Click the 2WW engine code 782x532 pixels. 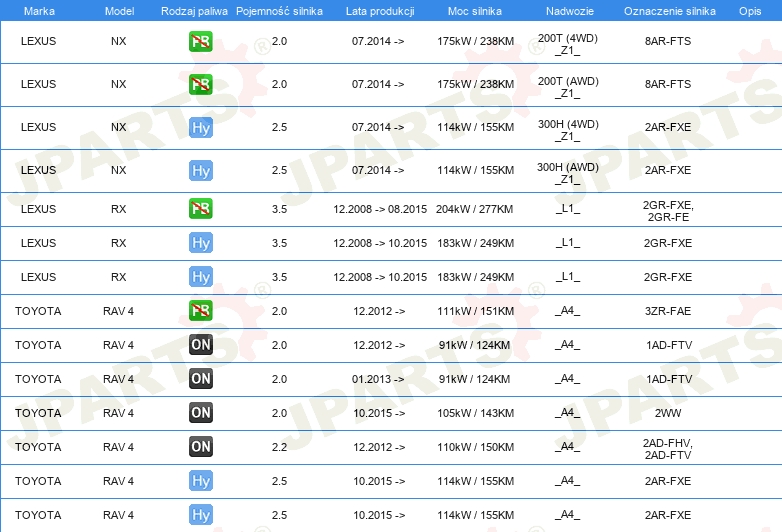point(668,413)
